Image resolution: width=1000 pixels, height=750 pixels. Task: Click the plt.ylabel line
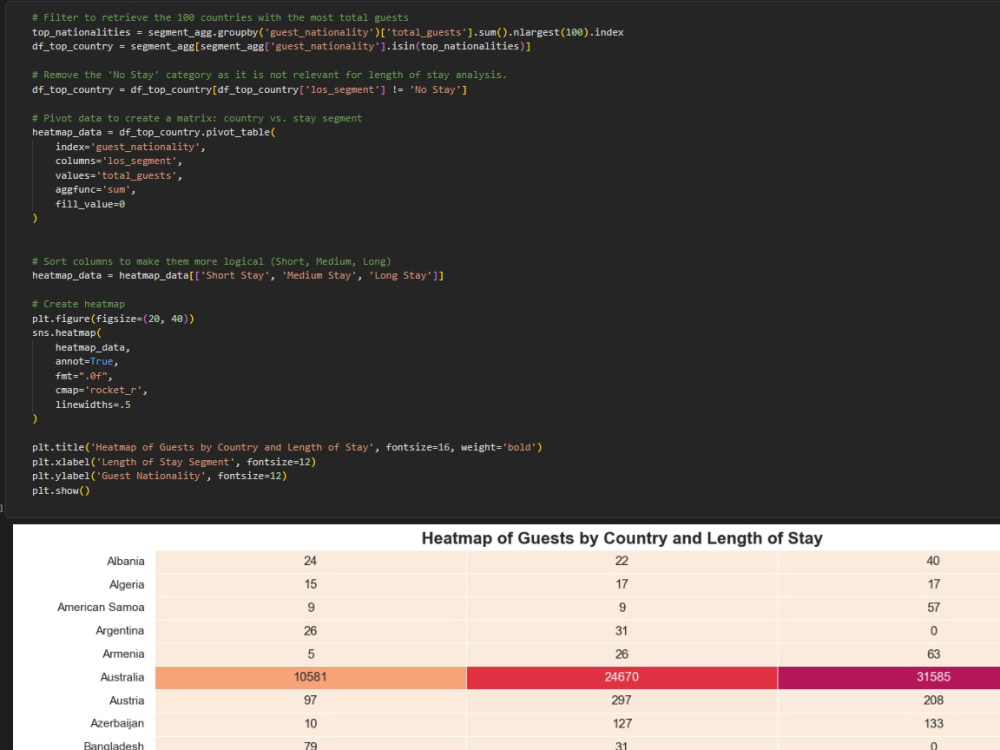159,476
